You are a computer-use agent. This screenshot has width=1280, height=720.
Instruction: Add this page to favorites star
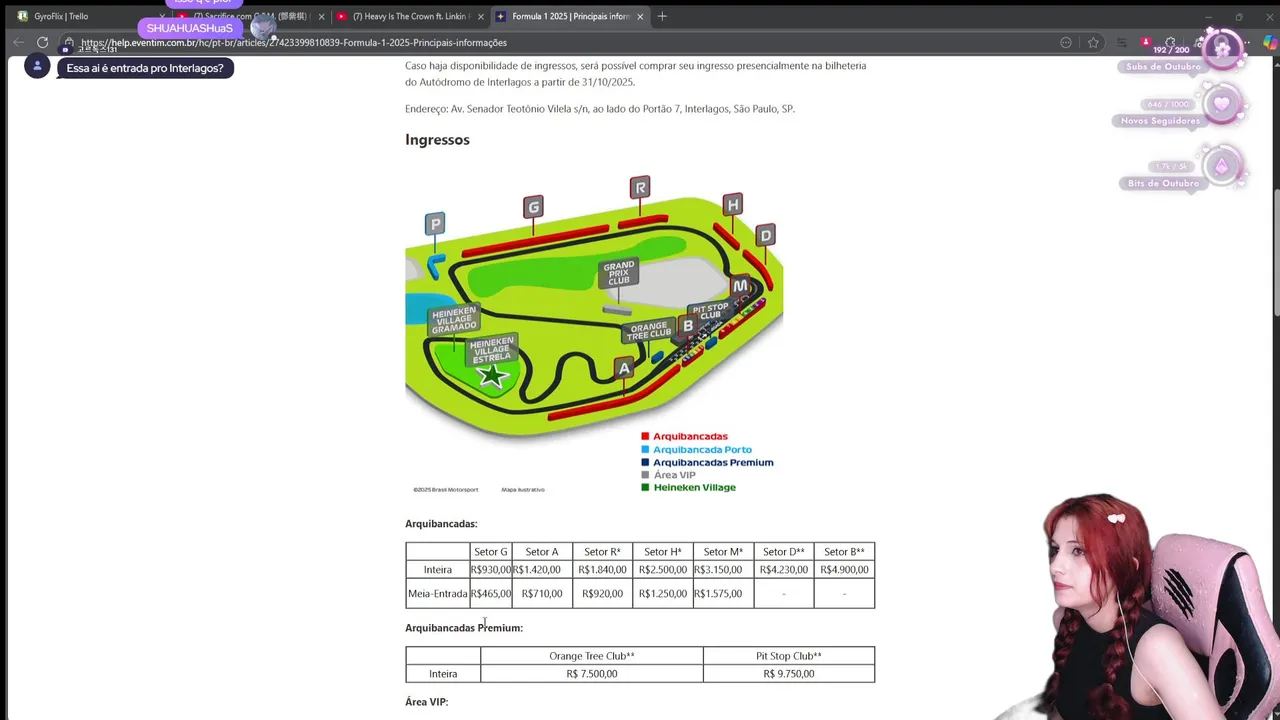(1093, 42)
